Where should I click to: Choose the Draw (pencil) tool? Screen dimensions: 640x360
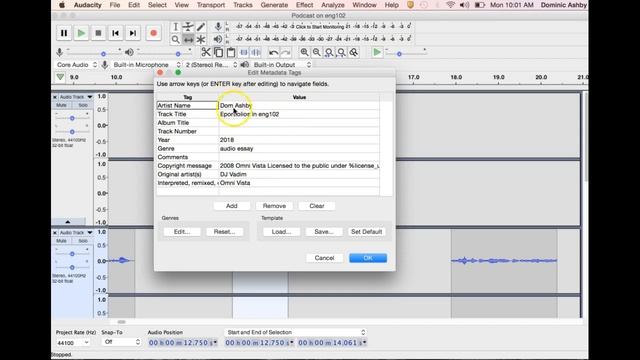pos(200,27)
